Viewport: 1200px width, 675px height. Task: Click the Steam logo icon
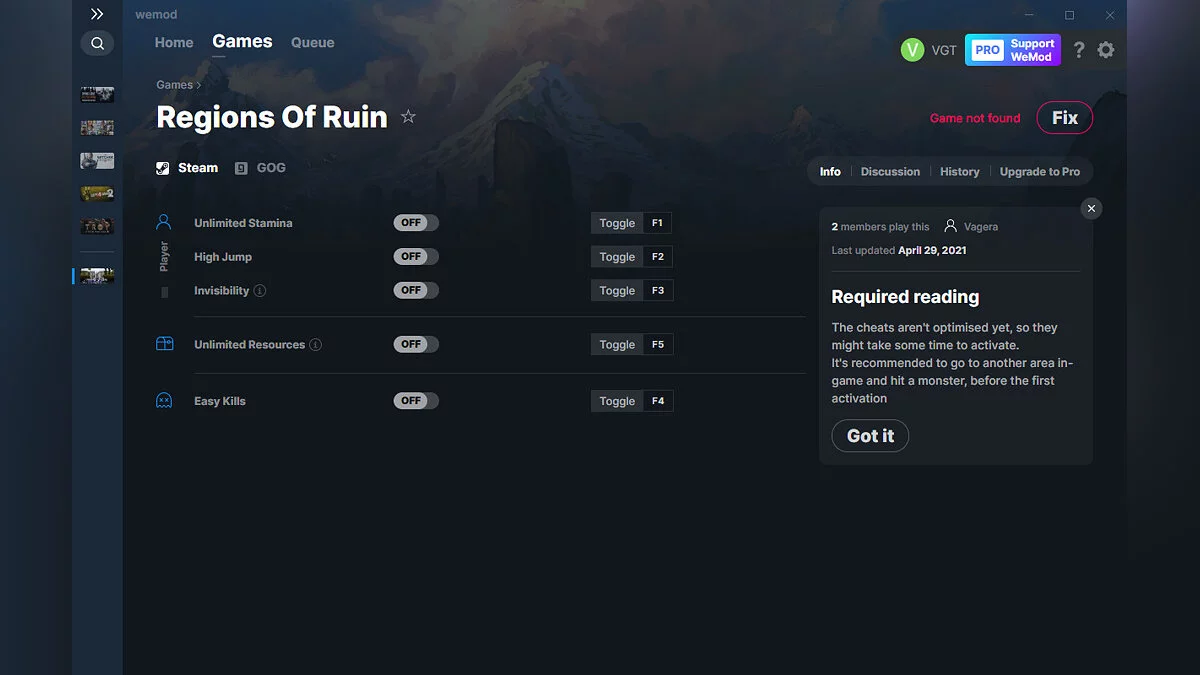click(x=163, y=168)
